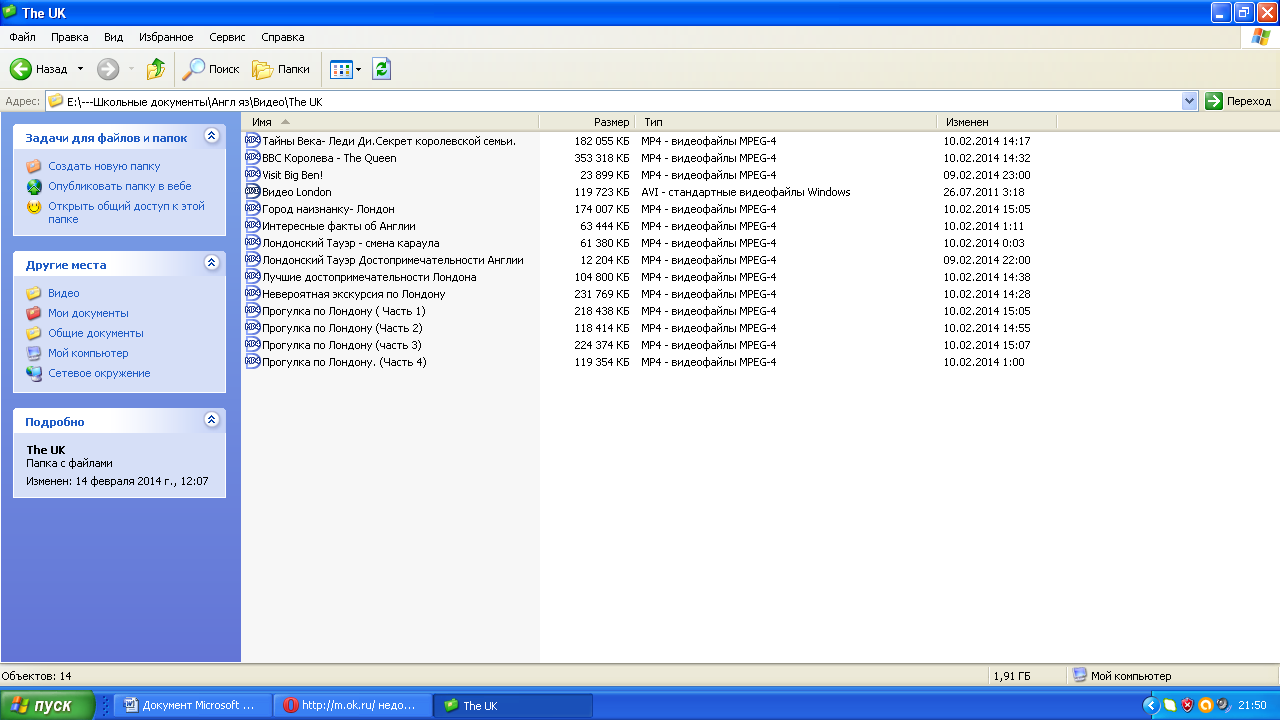This screenshot has height=720, width=1280.
Task: Open Сетевое окружение link
Action: pyautogui.click(x=99, y=373)
